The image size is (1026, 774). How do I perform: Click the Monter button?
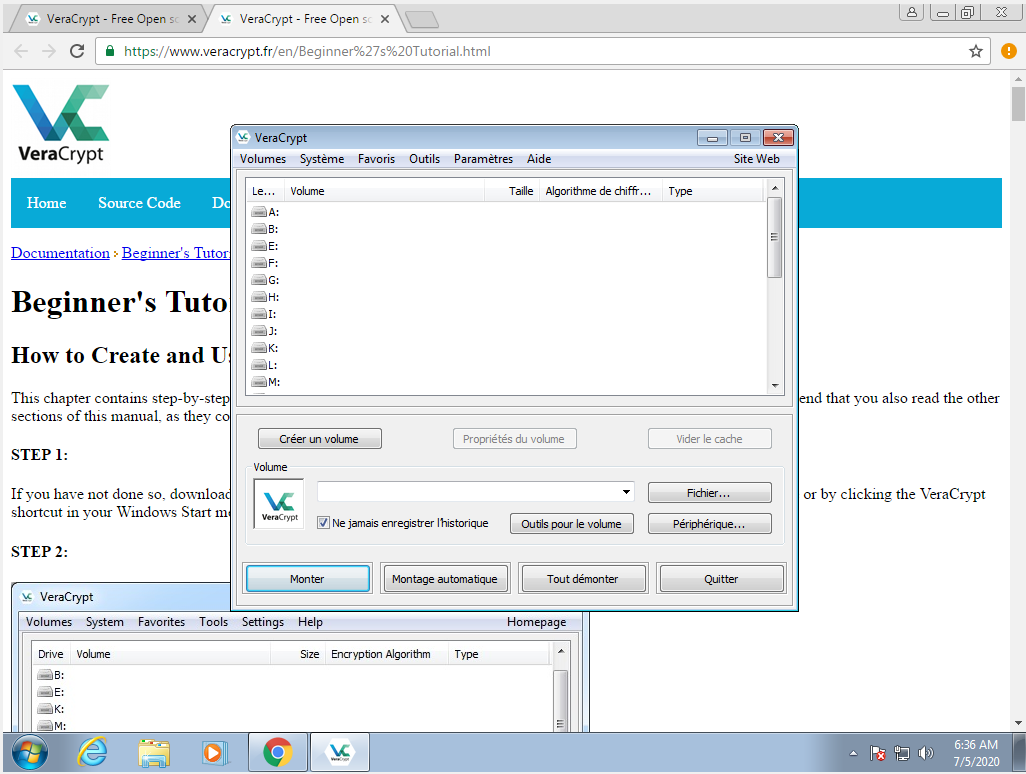pyautogui.click(x=307, y=579)
